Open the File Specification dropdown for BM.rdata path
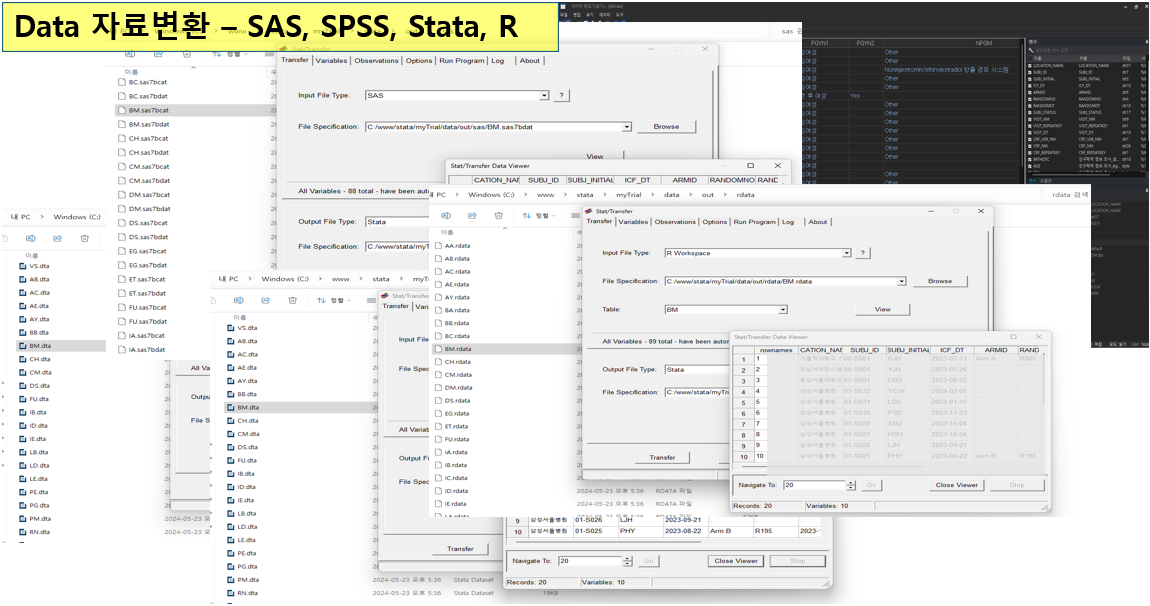The height and width of the screenshot is (606, 1150). (901, 281)
